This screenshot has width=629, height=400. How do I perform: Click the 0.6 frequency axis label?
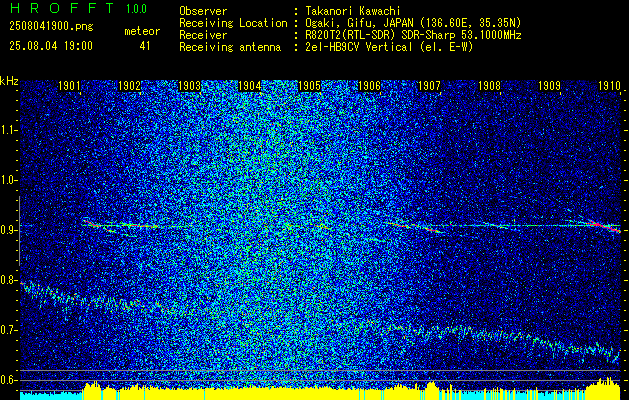coord(8,380)
